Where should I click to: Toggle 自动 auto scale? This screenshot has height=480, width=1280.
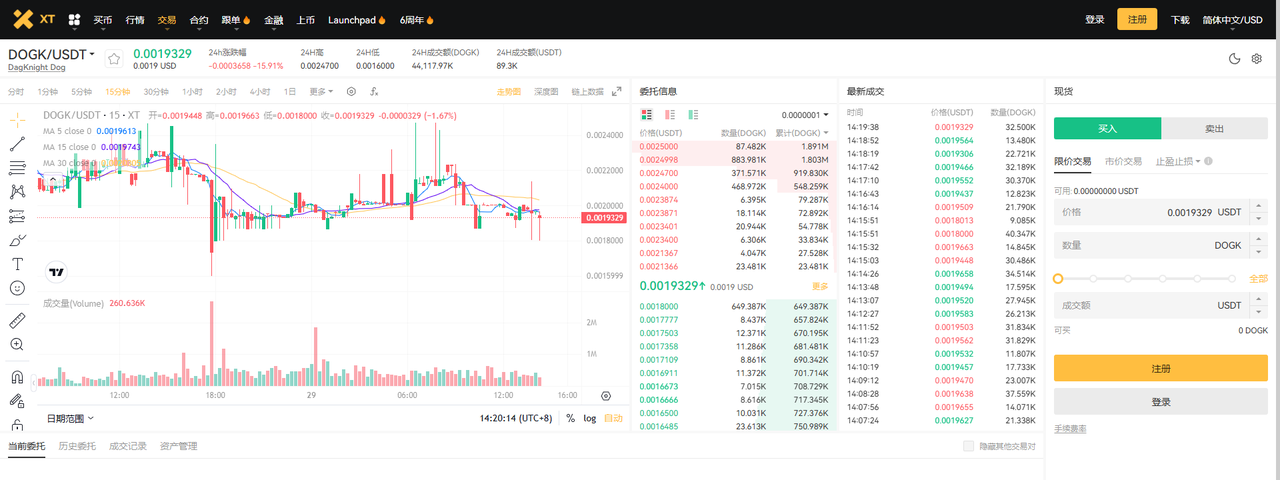pyautogui.click(x=613, y=418)
